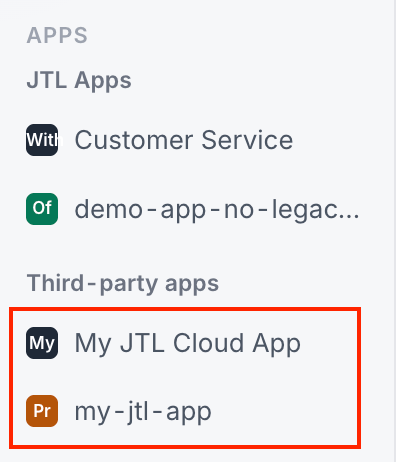This screenshot has width=396, height=462.
Task: Open My JTL Cloud App
Action: point(188,343)
